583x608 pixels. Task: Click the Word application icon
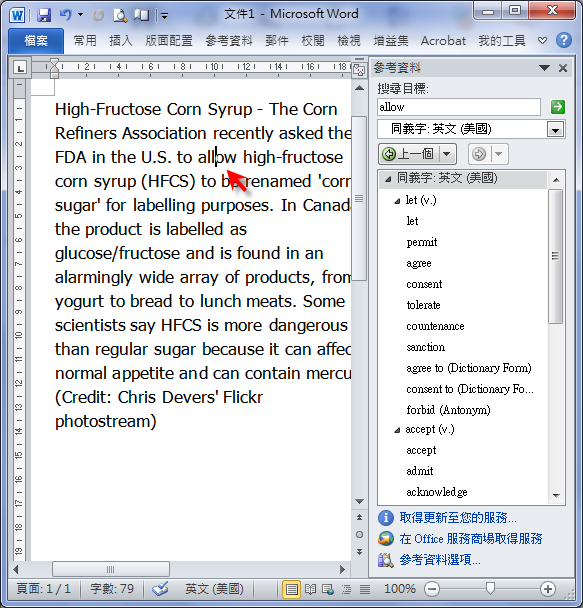coord(17,15)
